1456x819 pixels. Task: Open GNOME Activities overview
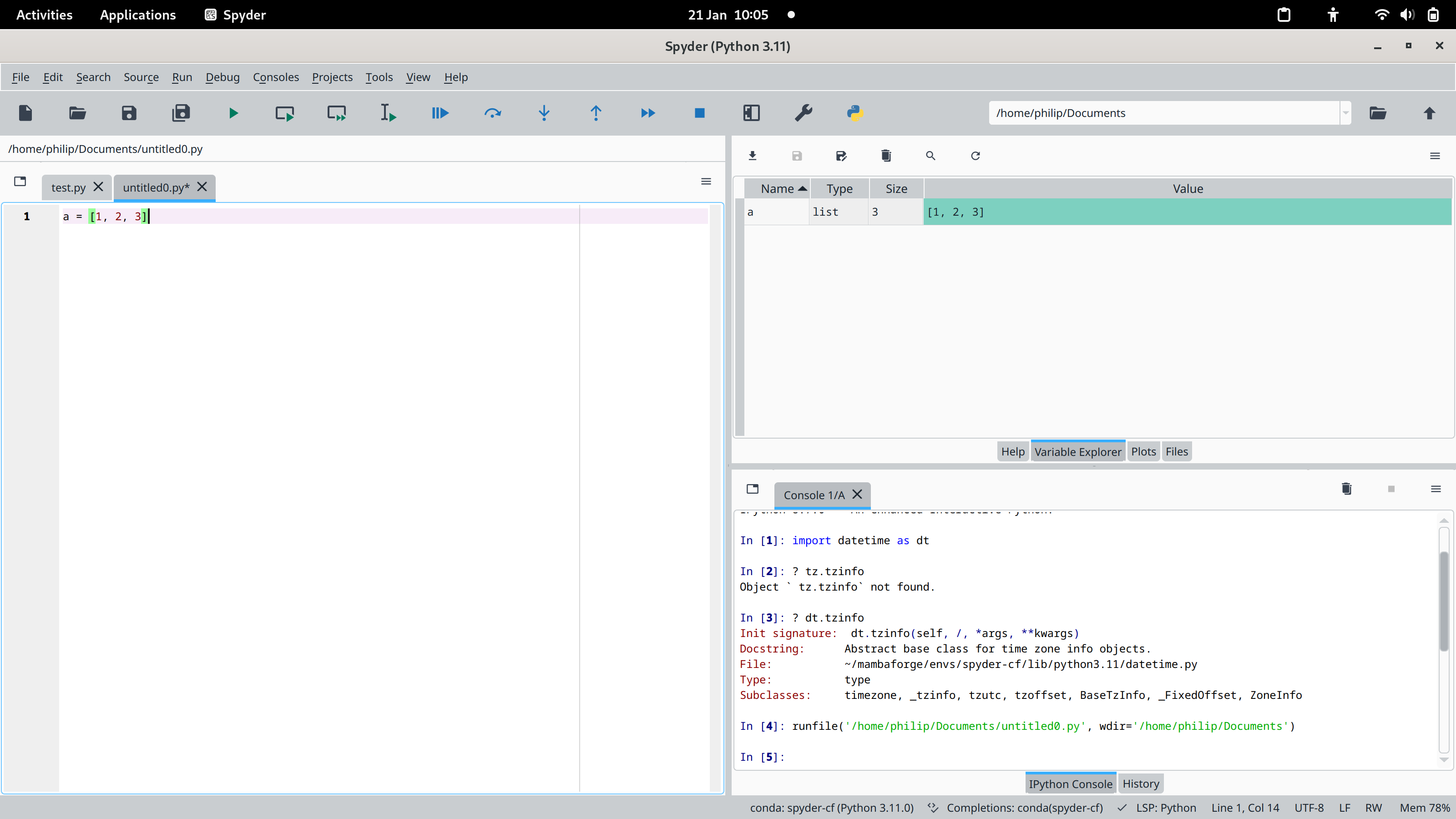pos(44,15)
